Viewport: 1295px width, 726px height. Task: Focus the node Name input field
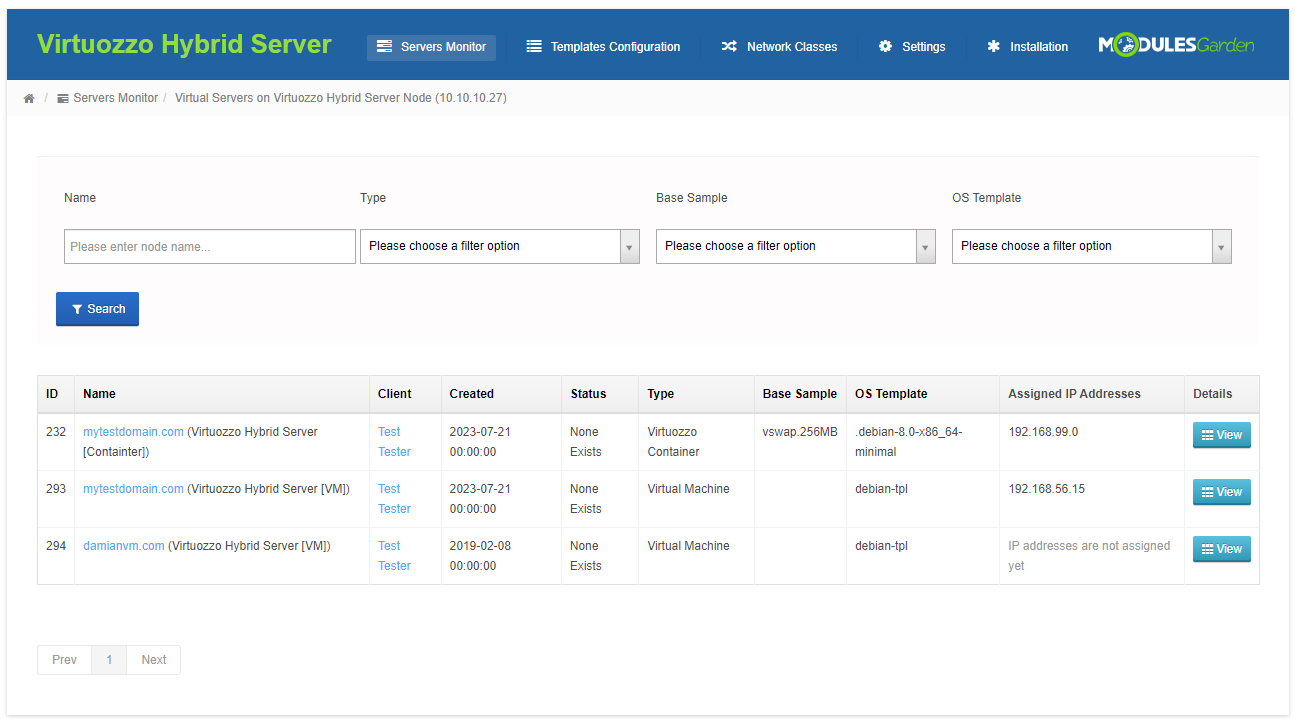click(210, 247)
